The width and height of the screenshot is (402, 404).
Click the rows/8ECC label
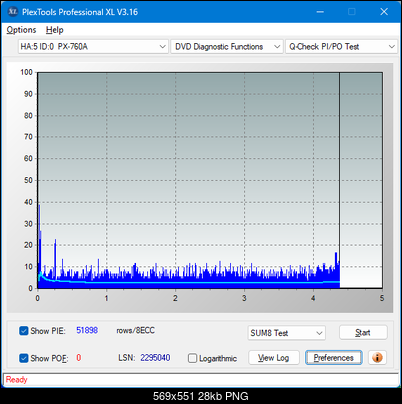(135, 330)
